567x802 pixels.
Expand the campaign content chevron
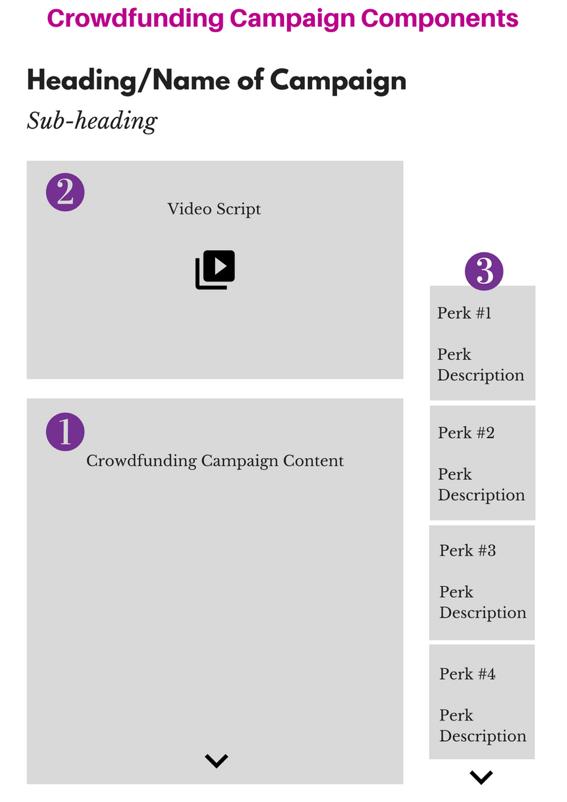tap(216, 761)
